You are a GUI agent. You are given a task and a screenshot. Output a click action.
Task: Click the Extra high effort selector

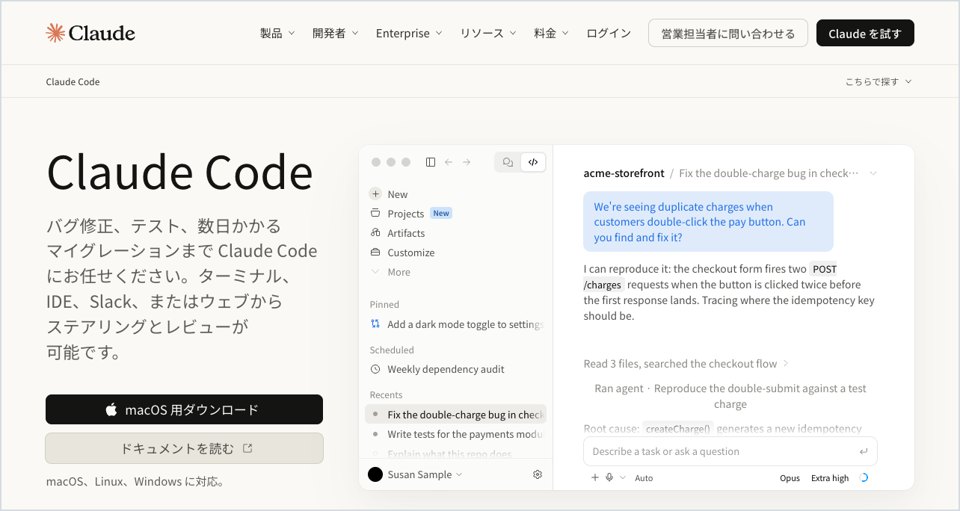(x=830, y=478)
